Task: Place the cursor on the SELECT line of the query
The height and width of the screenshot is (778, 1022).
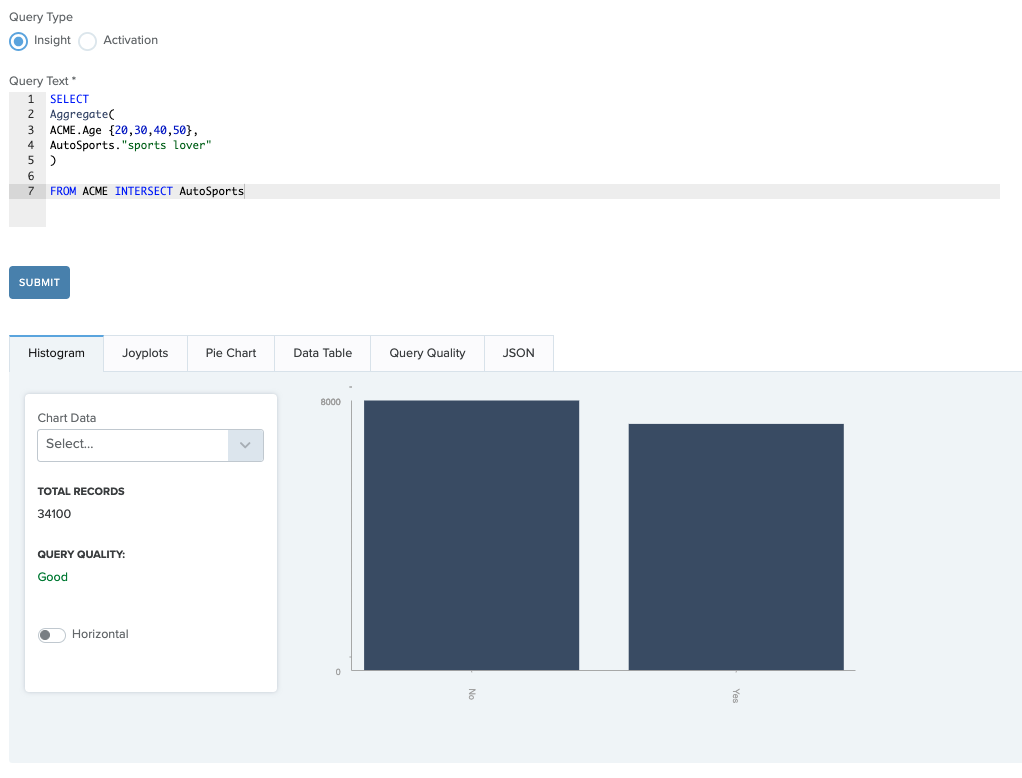Action: 69,99
